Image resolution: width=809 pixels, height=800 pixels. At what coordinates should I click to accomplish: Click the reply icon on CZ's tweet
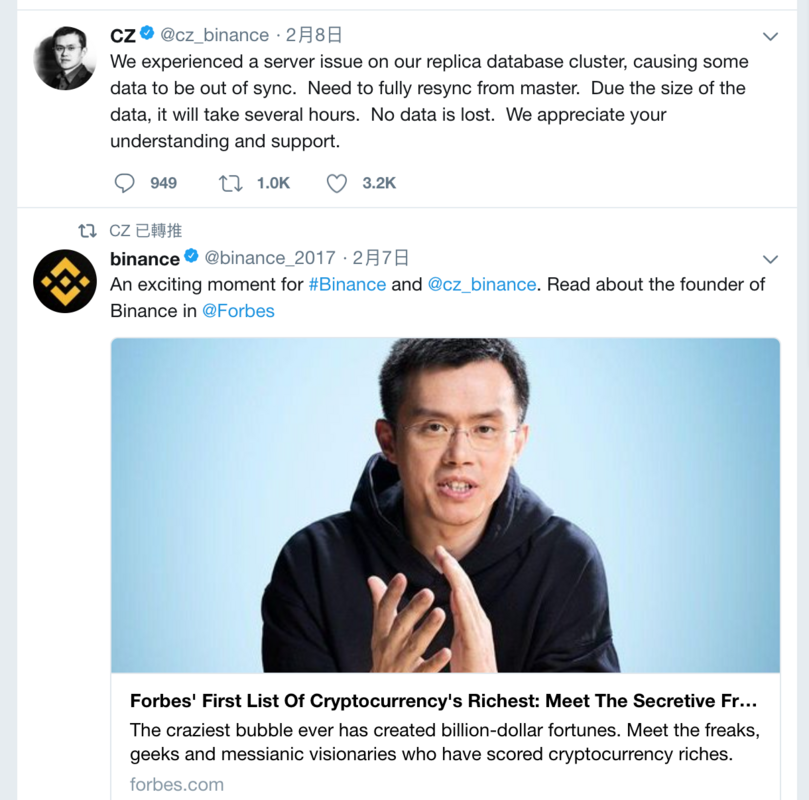coord(124,183)
